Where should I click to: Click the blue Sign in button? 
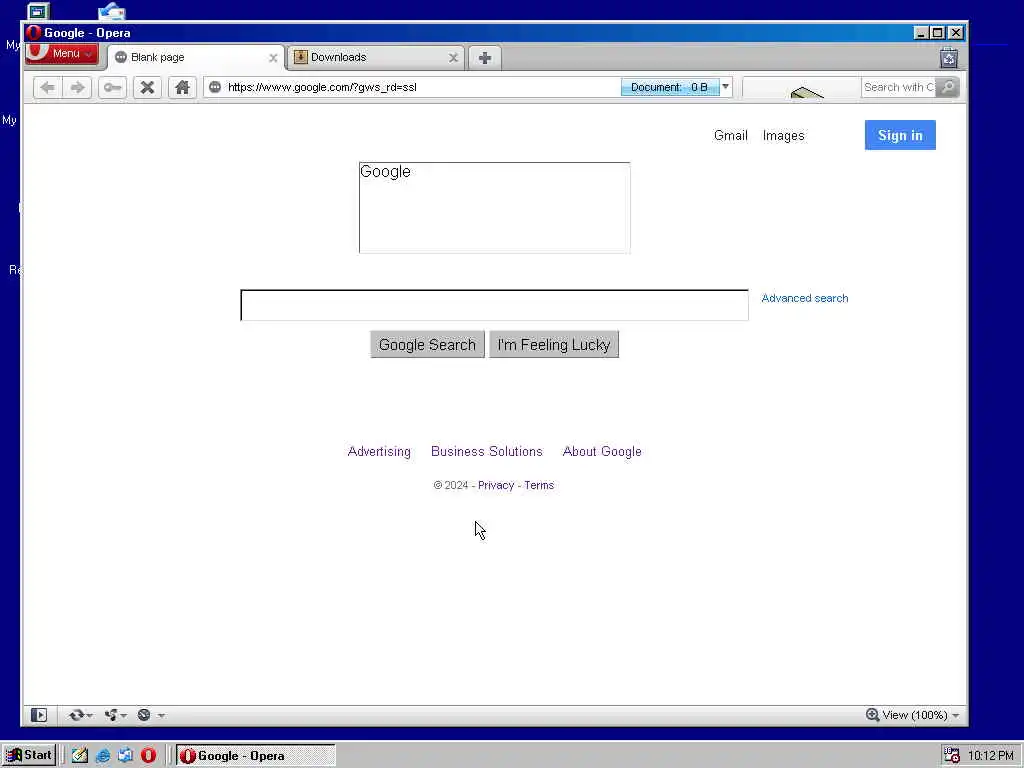point(900,135)
